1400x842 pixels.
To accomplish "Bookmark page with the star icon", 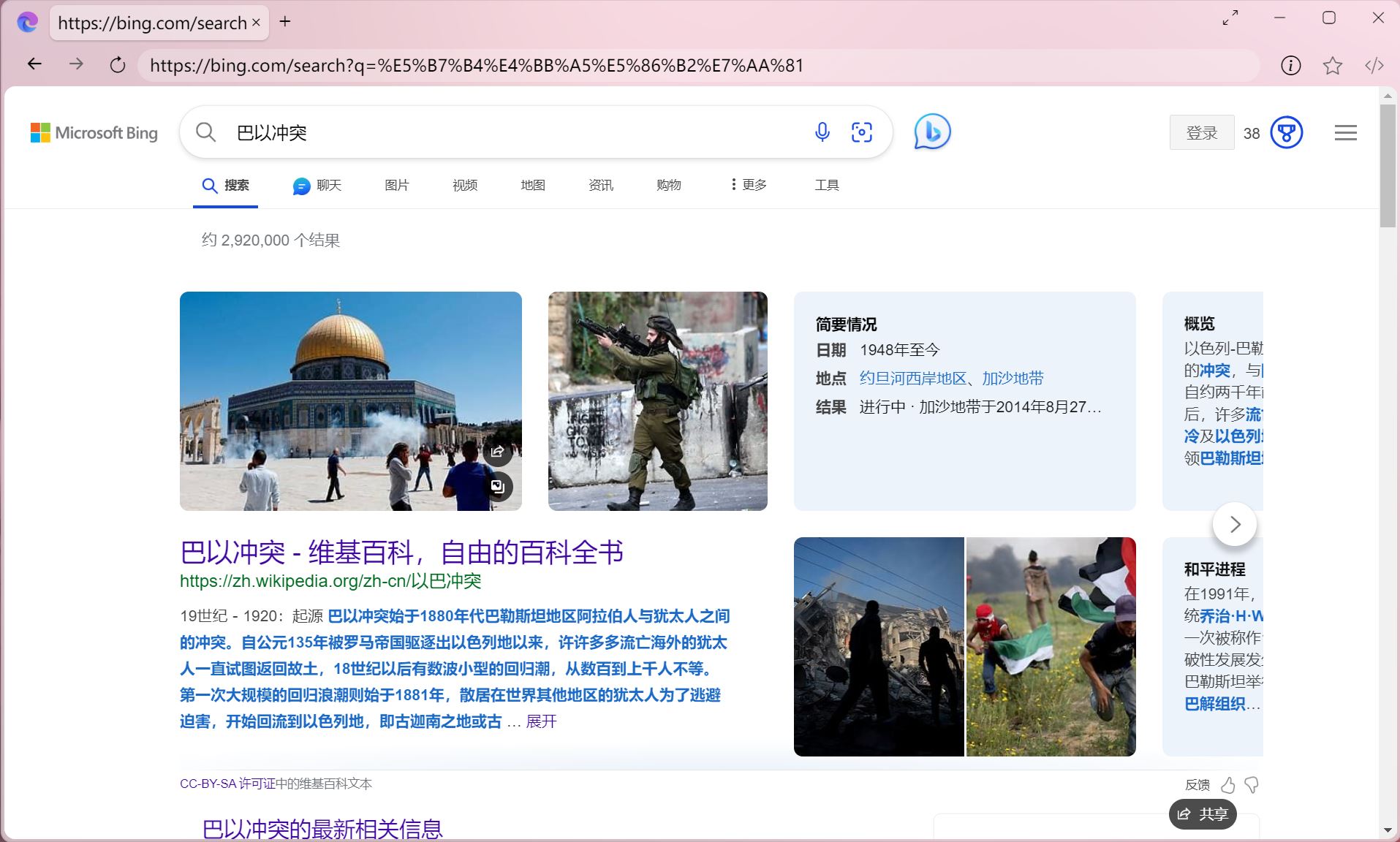I will [1332, 66].
